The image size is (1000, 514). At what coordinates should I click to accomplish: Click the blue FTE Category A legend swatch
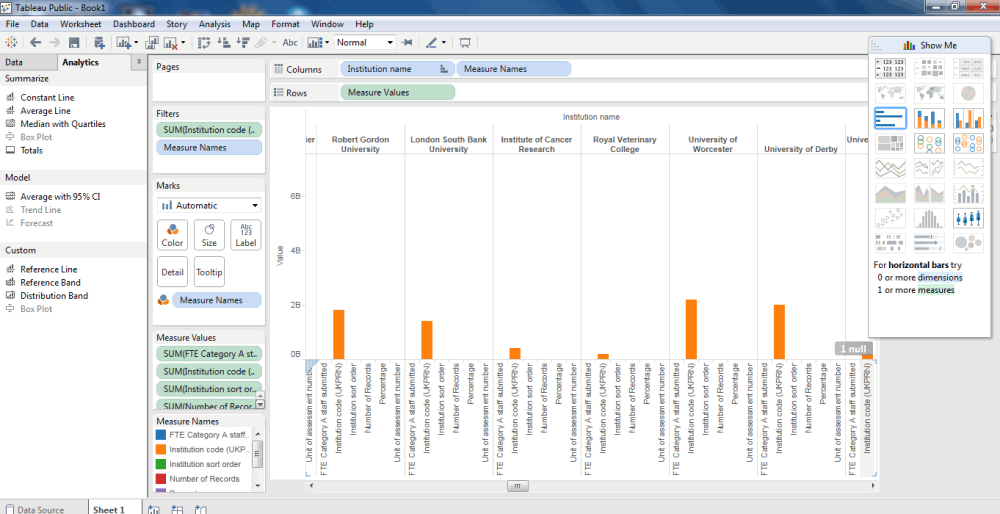coord(161,435)
